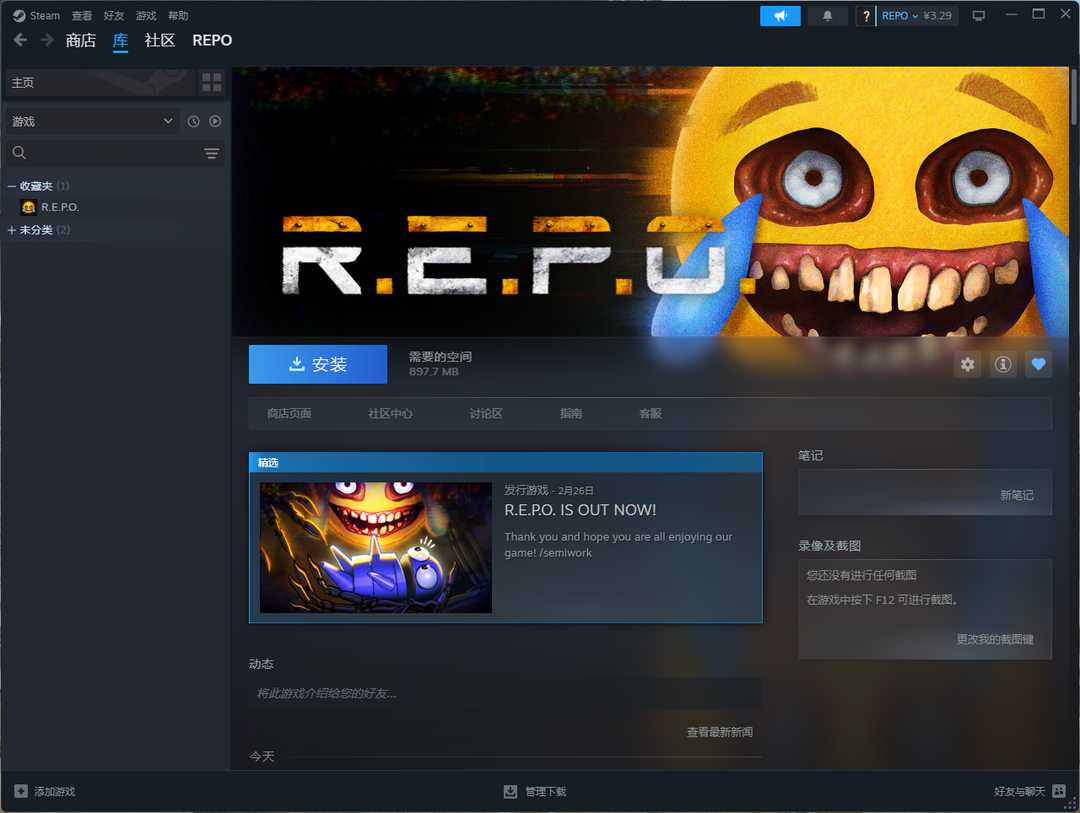The height and width of the screenshot is (813, 1080).
Task: Click the grid view icon beside 主页
Action: point(211,82)
